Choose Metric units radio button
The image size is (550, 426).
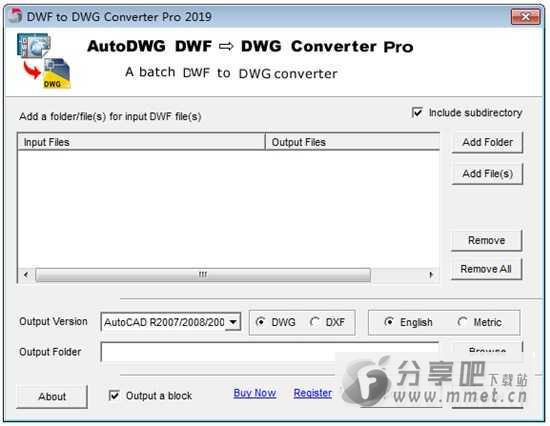click(462, 322)
